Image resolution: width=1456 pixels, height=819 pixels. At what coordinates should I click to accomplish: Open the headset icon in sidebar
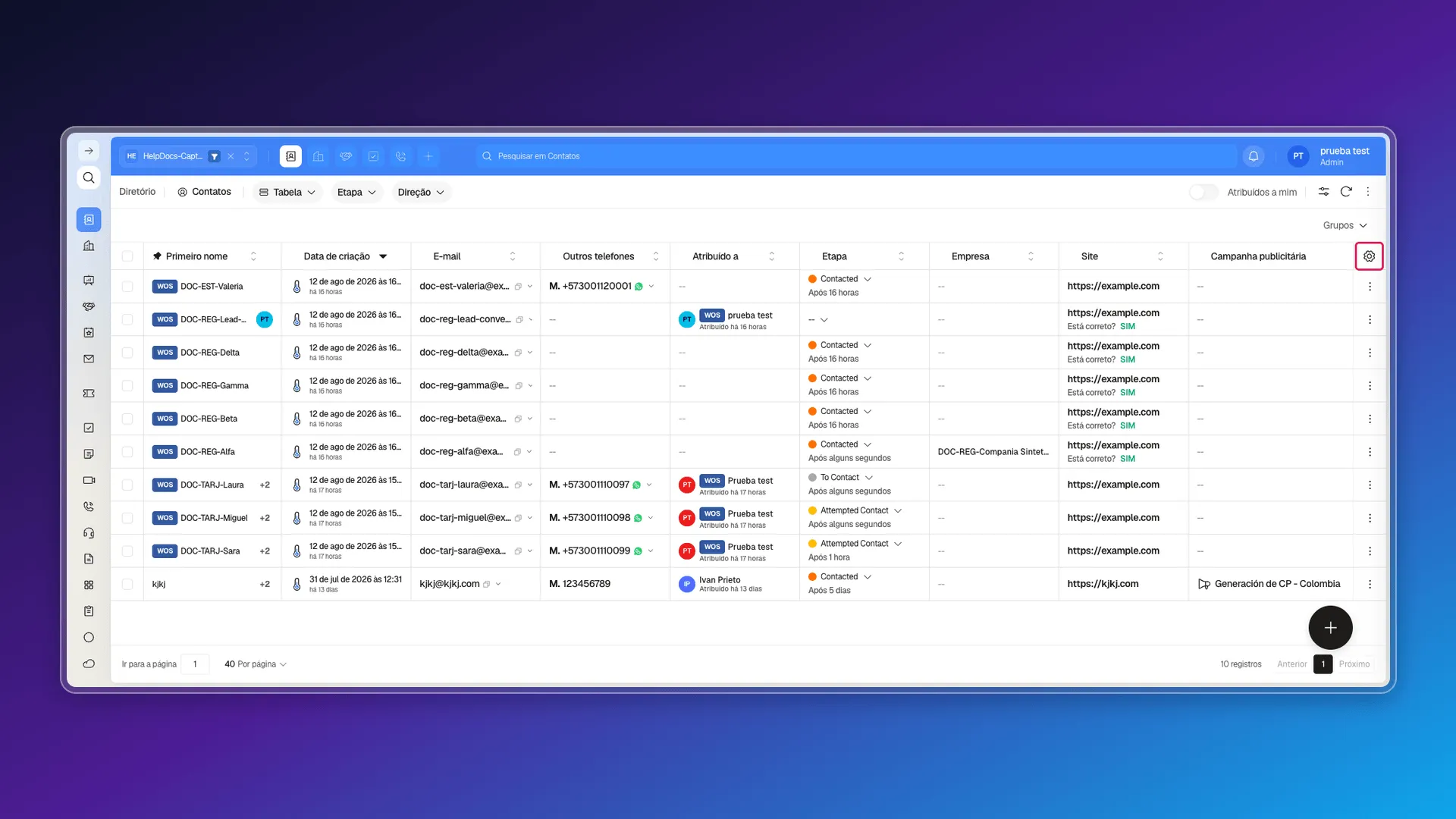click(89, 533)
